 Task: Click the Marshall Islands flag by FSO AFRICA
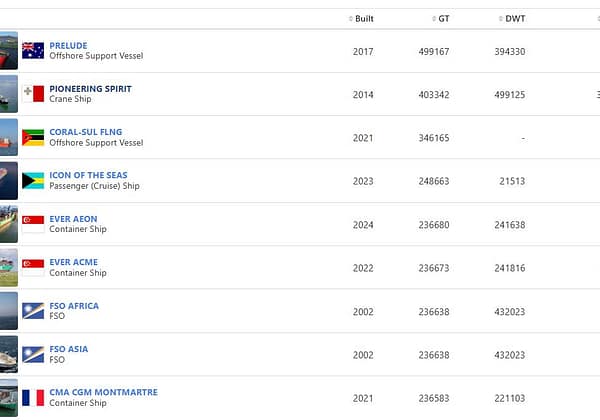tap(33, 311)
